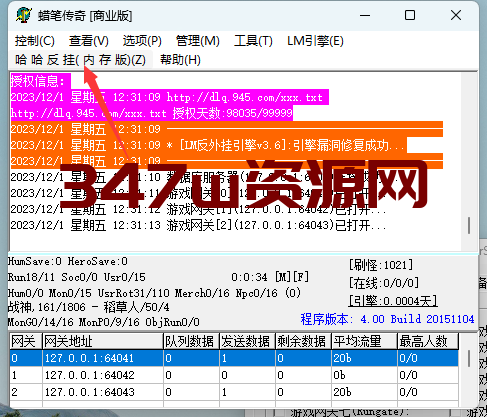Open the 查看(V) menu
The height and width of the screenshot is (417, 487).
point(89,41)
